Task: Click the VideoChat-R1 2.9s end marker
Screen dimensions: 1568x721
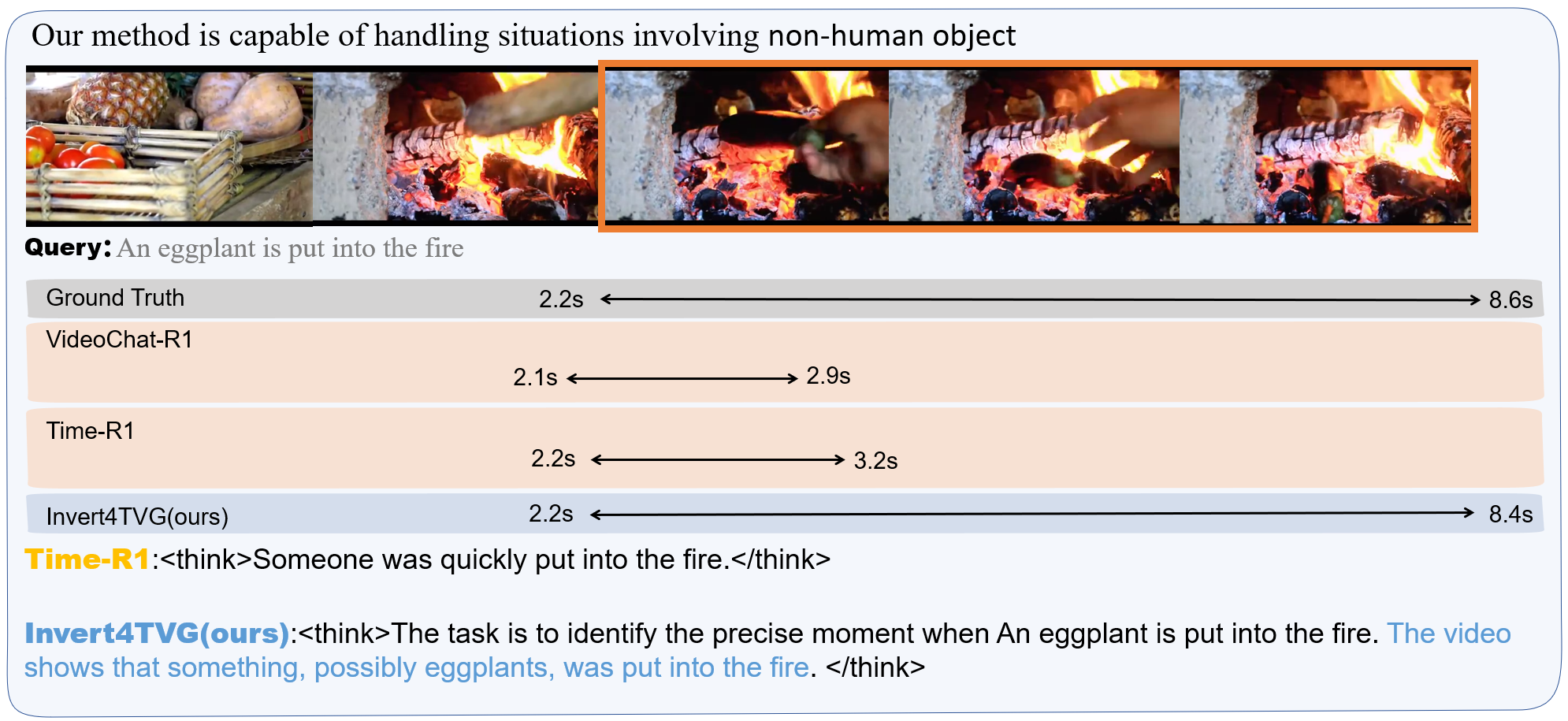Action: 828,376
